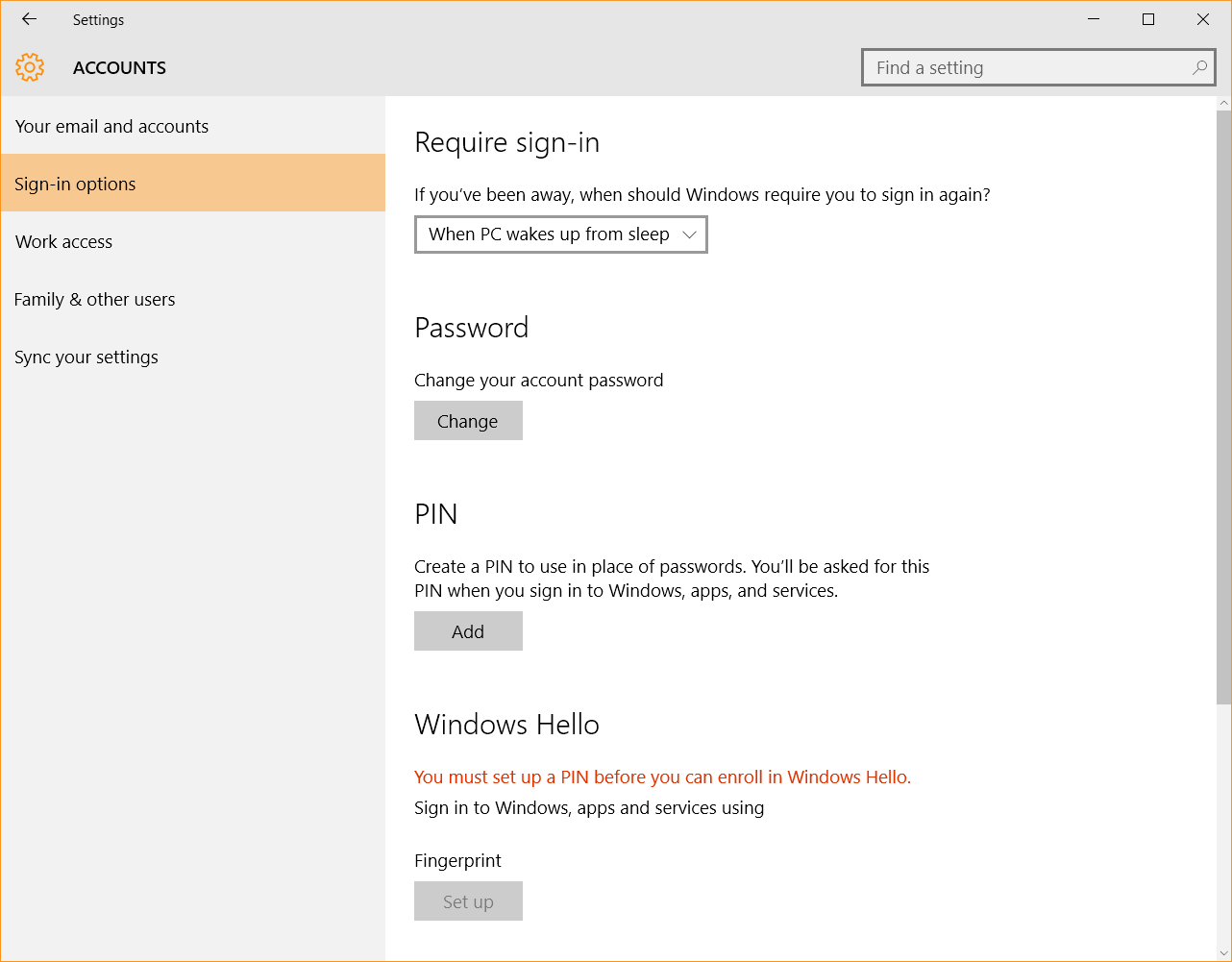This screenshot has width=1232, height=962.
Task: Click Change under Password
Action: [x=468, y=421]
